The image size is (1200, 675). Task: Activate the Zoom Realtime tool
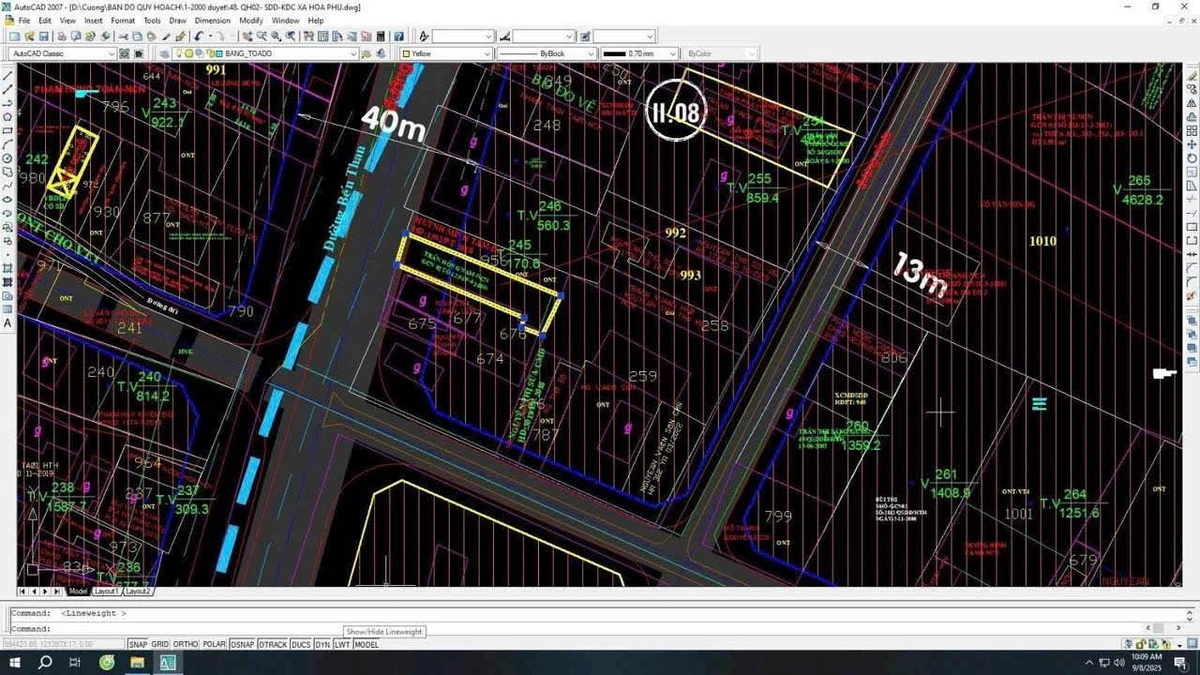(x=262, y=36)
